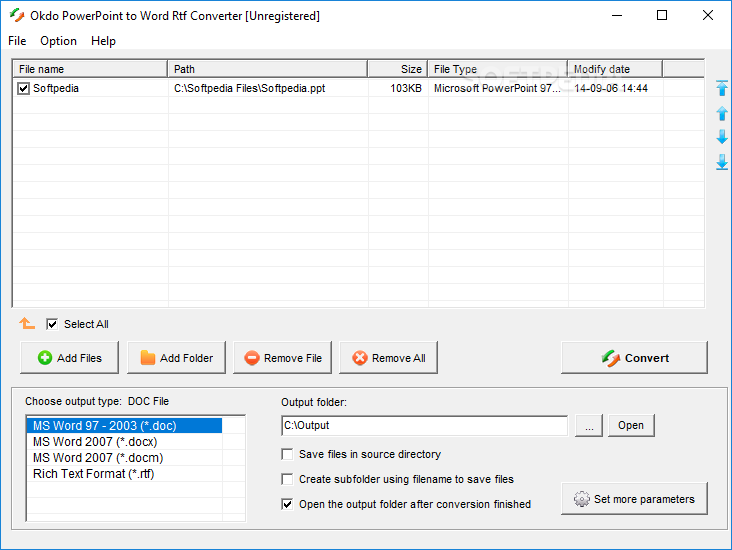Sort by the File Type column header

point(498,69)
